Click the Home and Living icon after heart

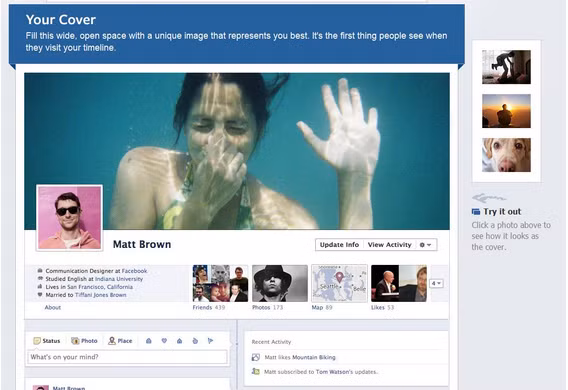point(179,341)
